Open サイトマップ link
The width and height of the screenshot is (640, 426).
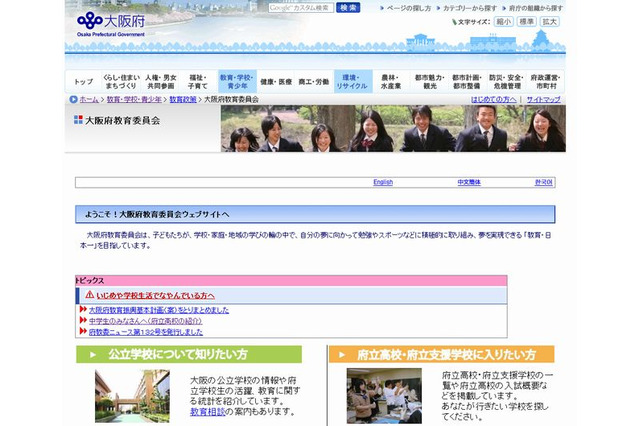click(543, 99)
